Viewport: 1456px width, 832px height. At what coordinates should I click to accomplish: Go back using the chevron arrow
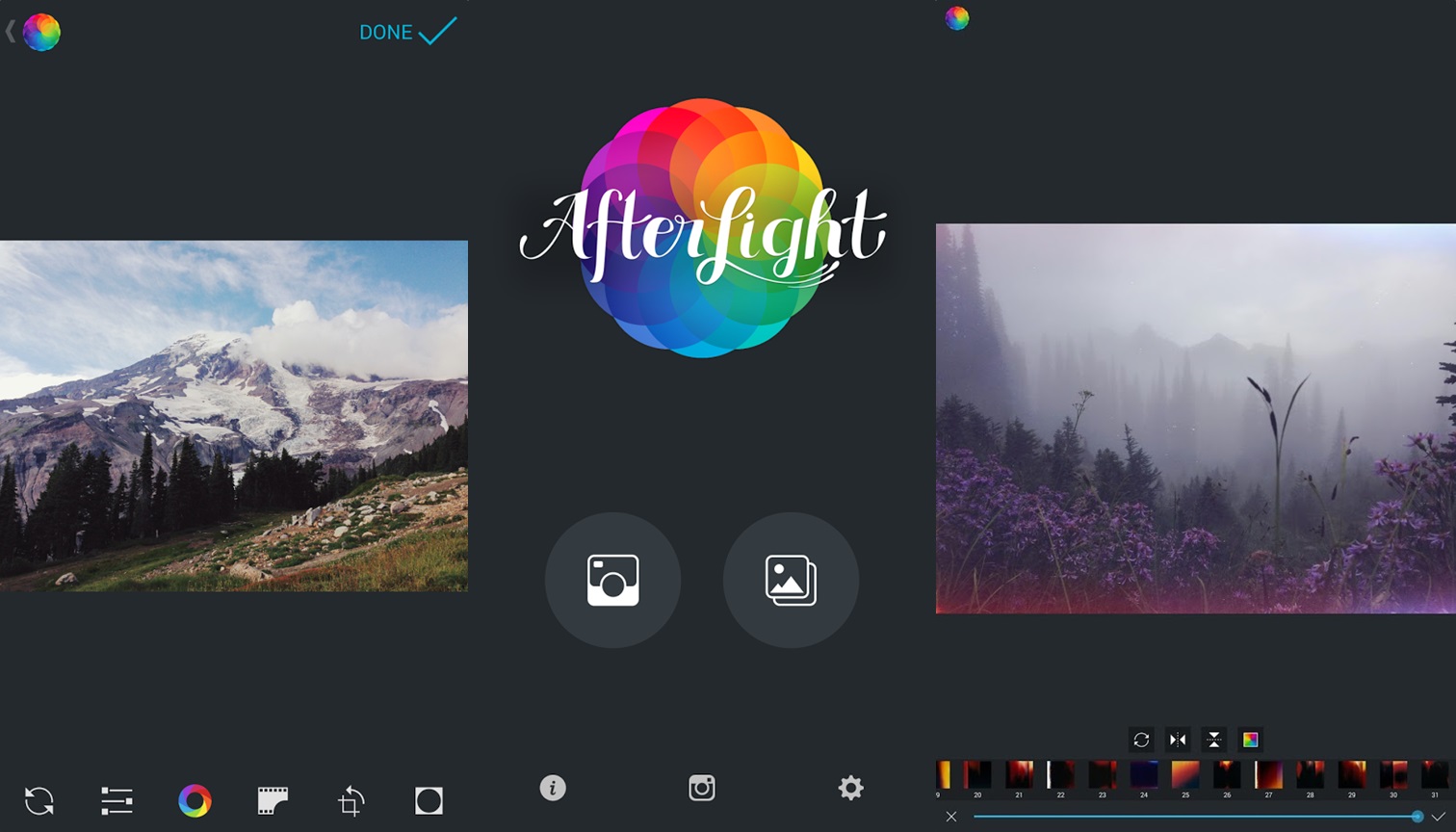click(x=9, y=32)
